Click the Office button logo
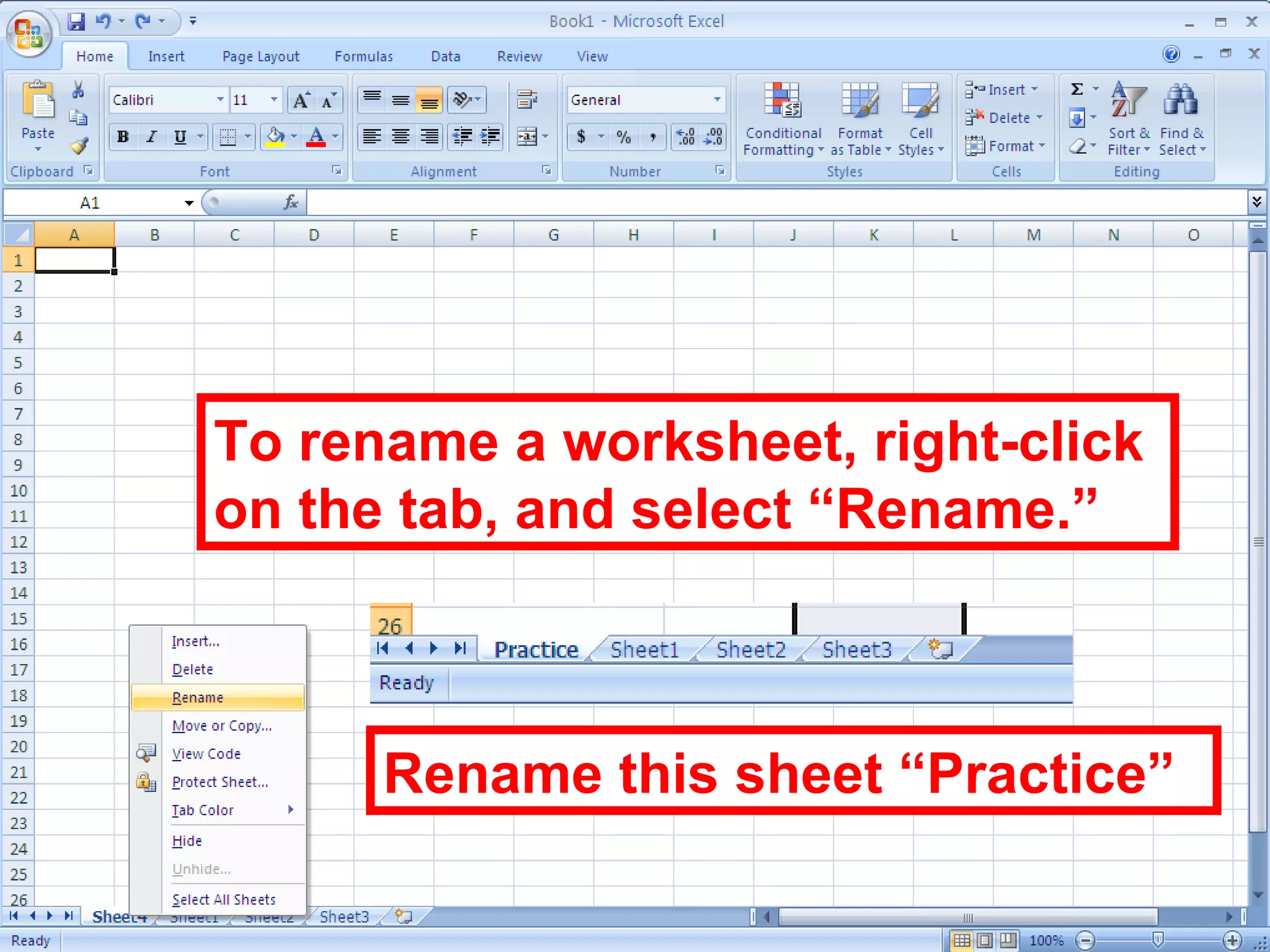This screenshot has width=1270, height=952. 29,33
